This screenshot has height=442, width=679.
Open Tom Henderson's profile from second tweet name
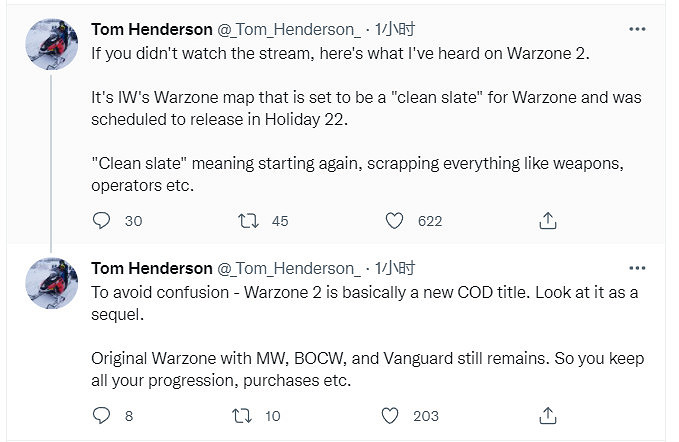(151, 268)
